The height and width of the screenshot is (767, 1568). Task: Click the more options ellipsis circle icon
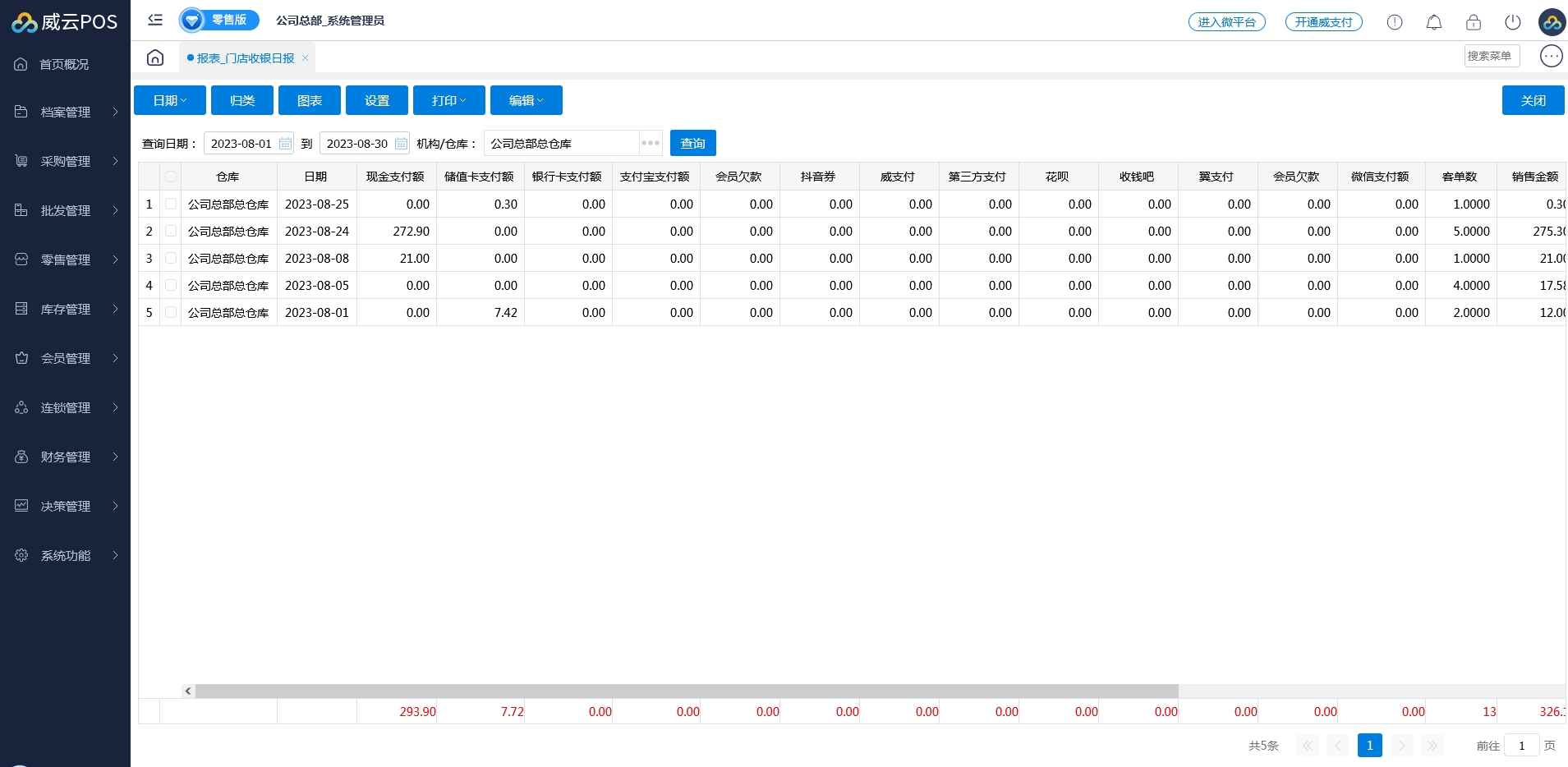pyautogui.click(x=1551, y=56)
